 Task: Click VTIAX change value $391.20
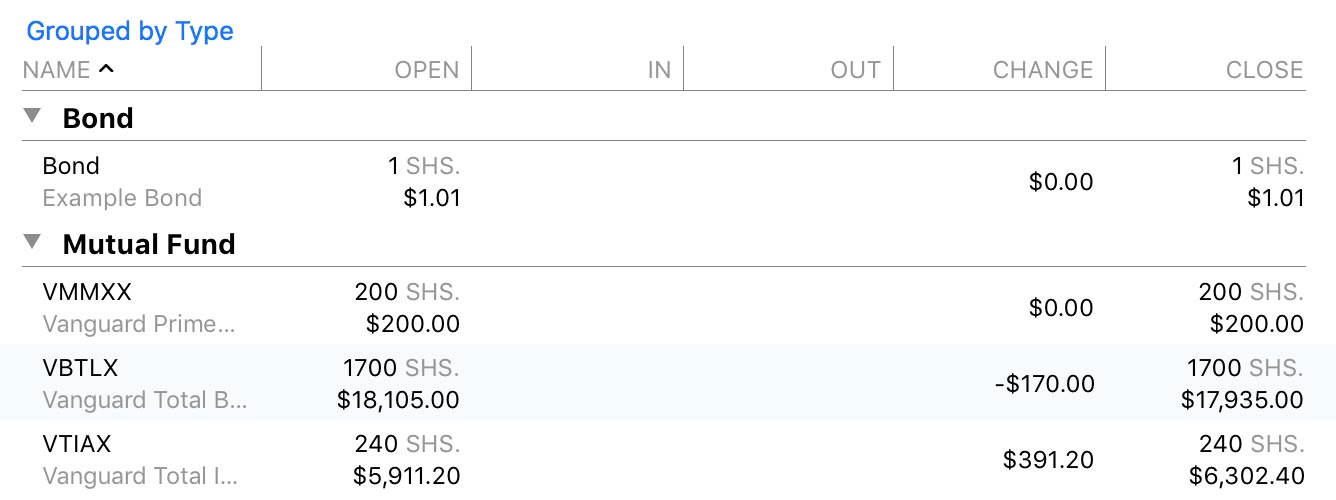[1048, 460]
